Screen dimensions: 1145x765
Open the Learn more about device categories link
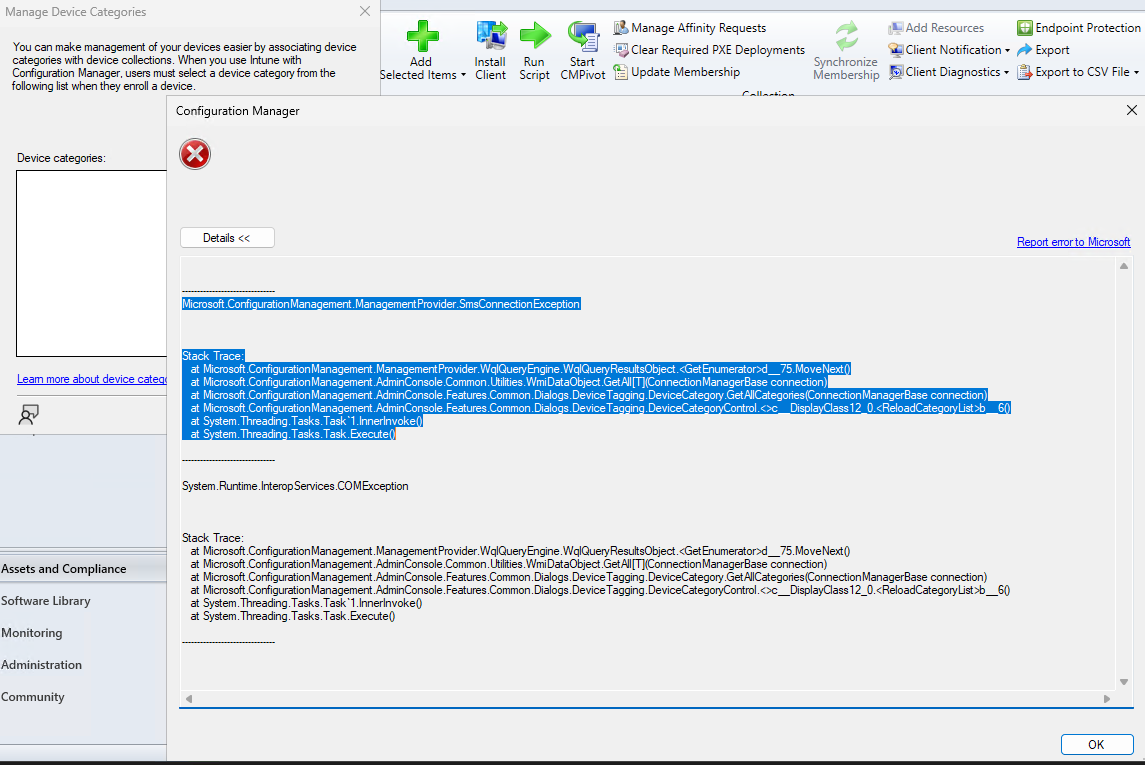pos(92,379)
